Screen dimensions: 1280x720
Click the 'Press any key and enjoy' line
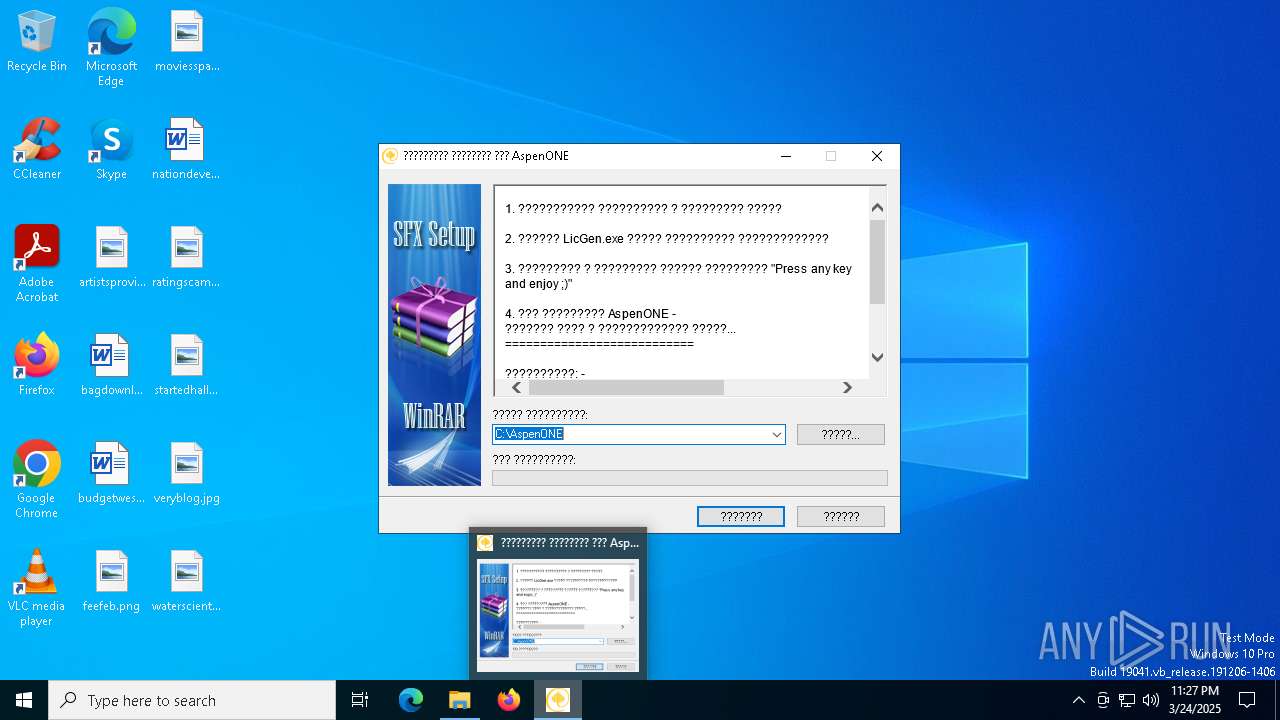click(x=678, y=276)
